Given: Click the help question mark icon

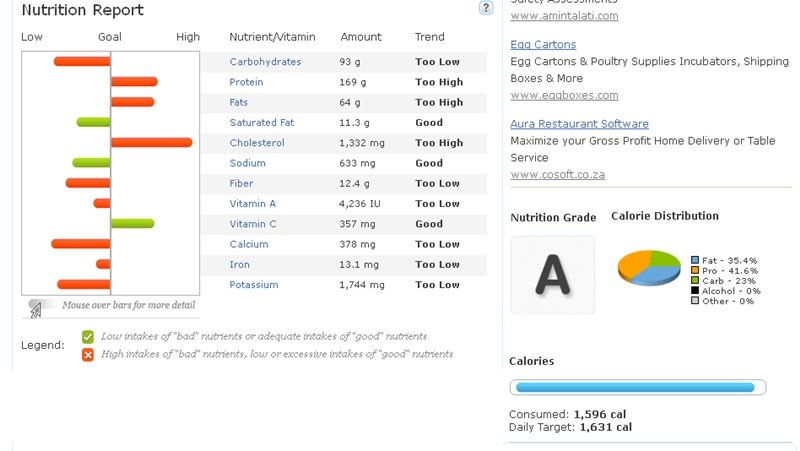Looking at the screenshot, I should (x=486, y=8).
